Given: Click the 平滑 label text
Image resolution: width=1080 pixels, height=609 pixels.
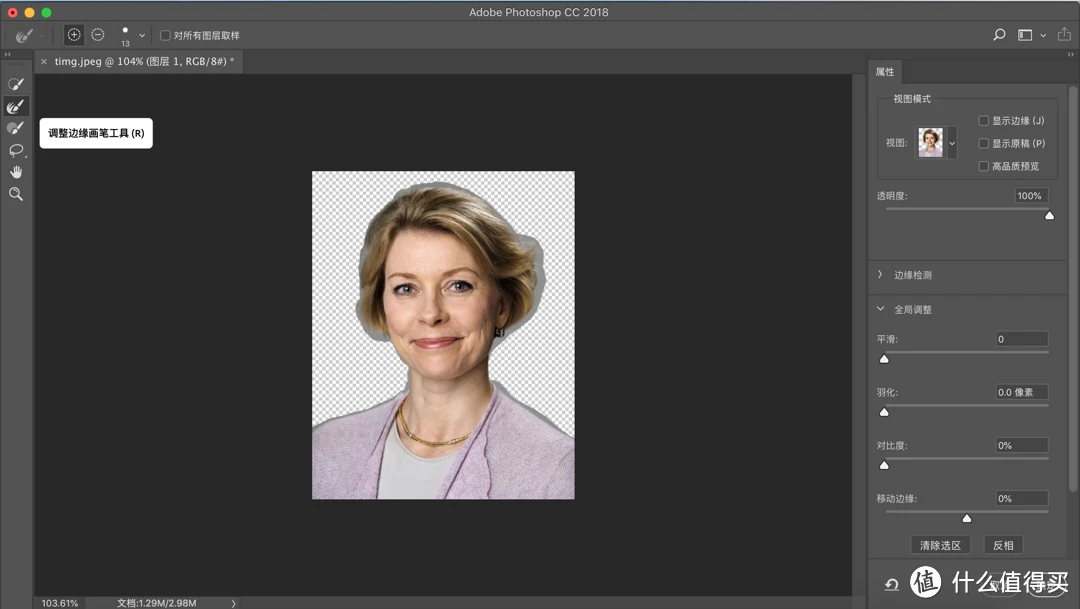Looking at the screenshot, I should [x=887, y=339].
